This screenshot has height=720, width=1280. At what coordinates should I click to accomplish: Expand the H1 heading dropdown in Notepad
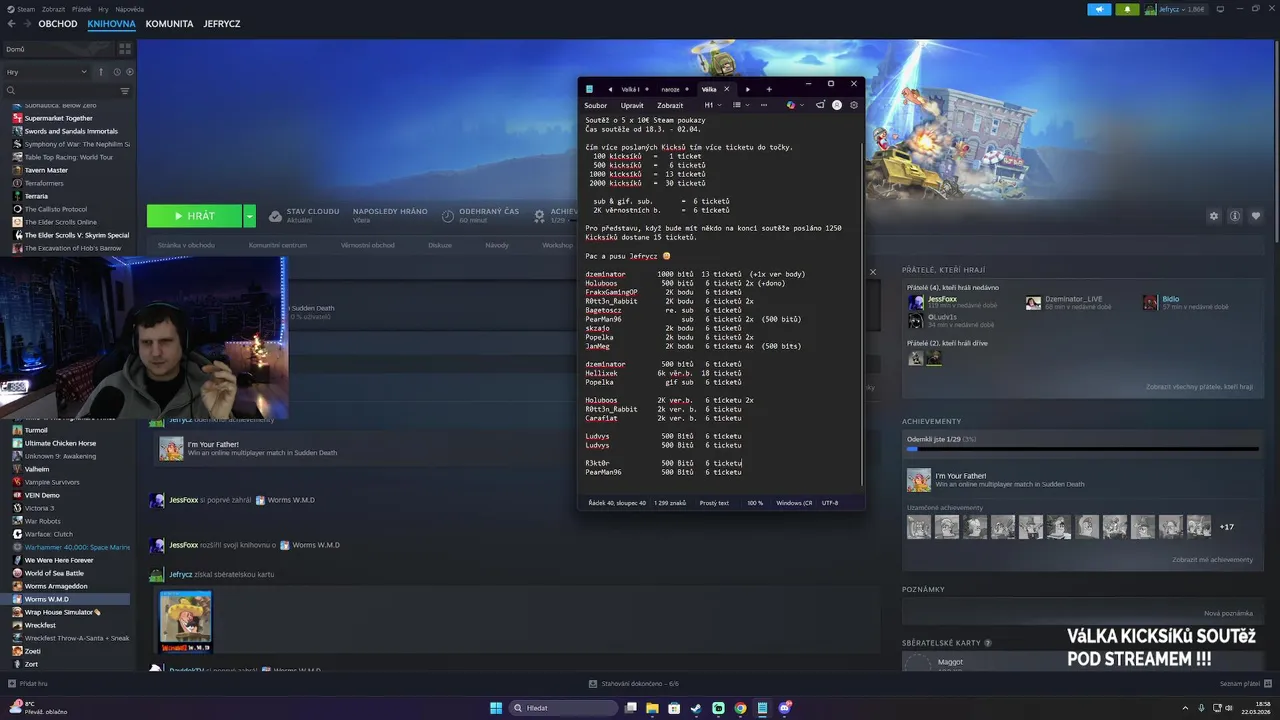(712, 105)
